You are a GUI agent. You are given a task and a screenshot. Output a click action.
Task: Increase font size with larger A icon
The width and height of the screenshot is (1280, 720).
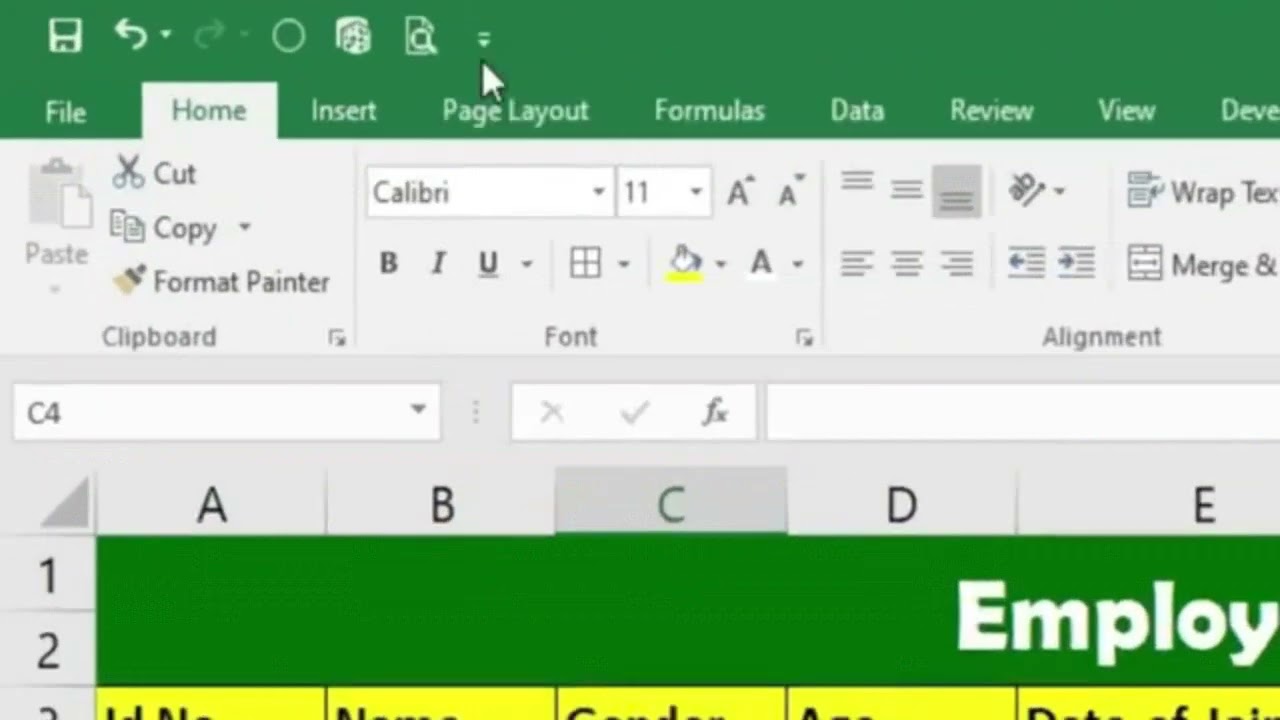[740, 191]
